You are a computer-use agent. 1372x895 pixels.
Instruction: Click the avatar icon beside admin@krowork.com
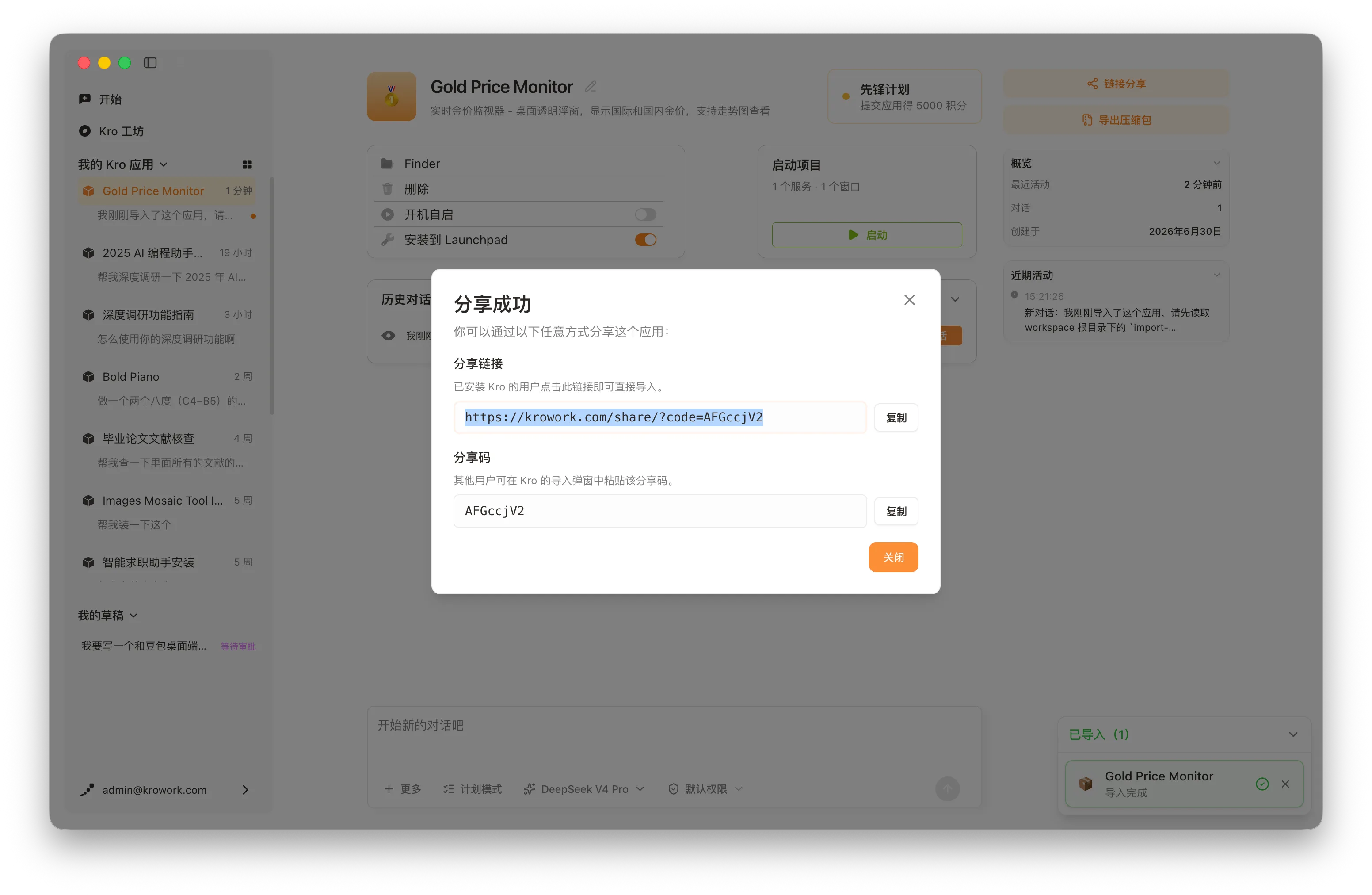click(x=87, y=790)
